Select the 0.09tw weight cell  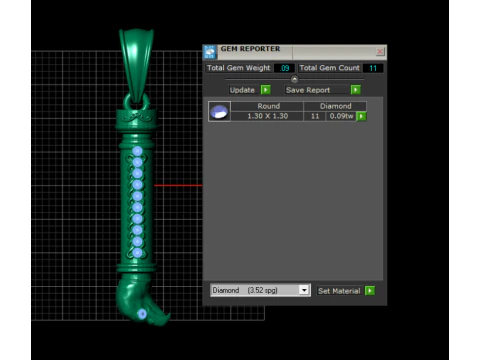point(341,116)
